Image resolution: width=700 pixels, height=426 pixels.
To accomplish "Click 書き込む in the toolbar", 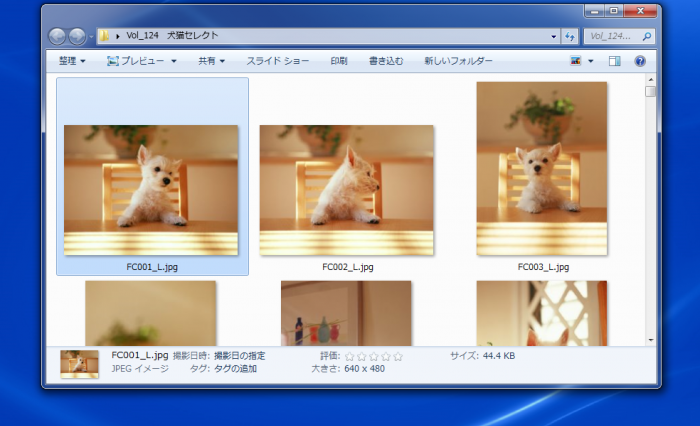I will (386, 61).
